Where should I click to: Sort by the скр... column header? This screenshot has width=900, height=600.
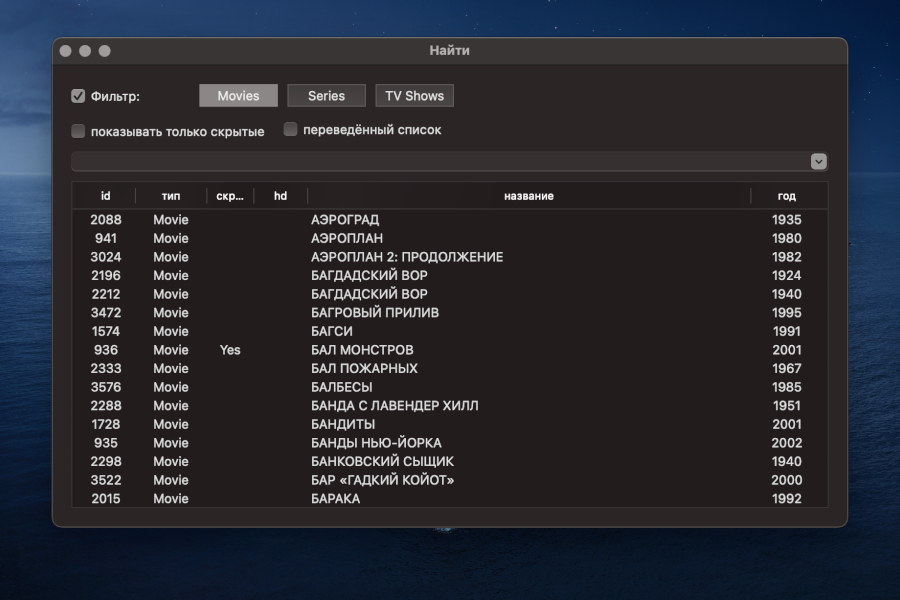(230, 196)
